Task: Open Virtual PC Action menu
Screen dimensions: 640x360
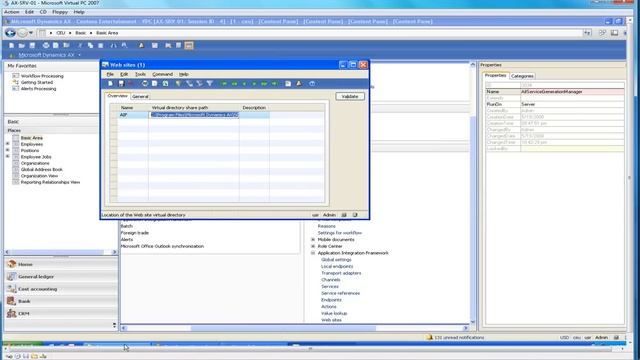Action: [11, 12]
